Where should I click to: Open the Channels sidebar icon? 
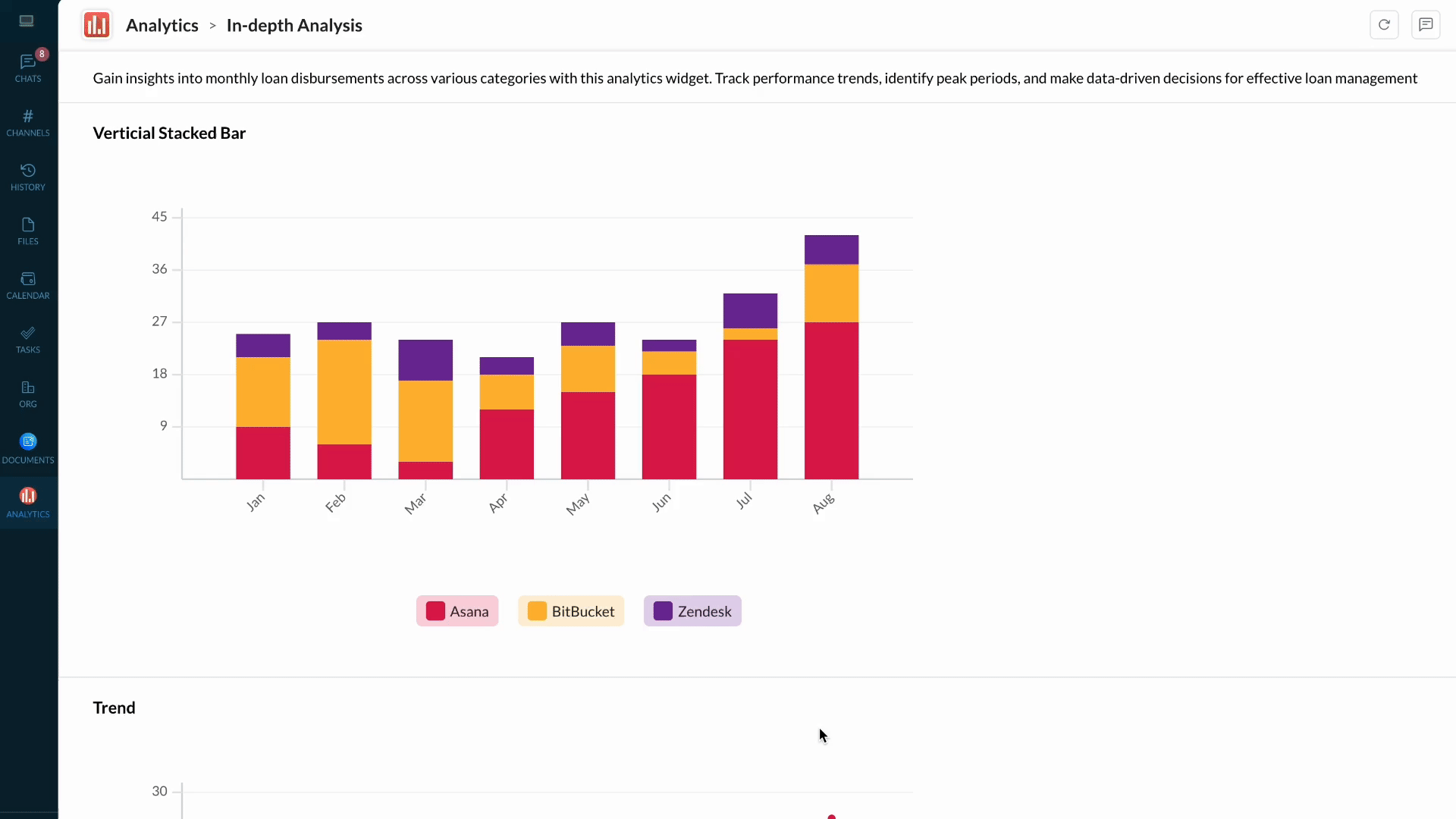click(x=28, y=122)
